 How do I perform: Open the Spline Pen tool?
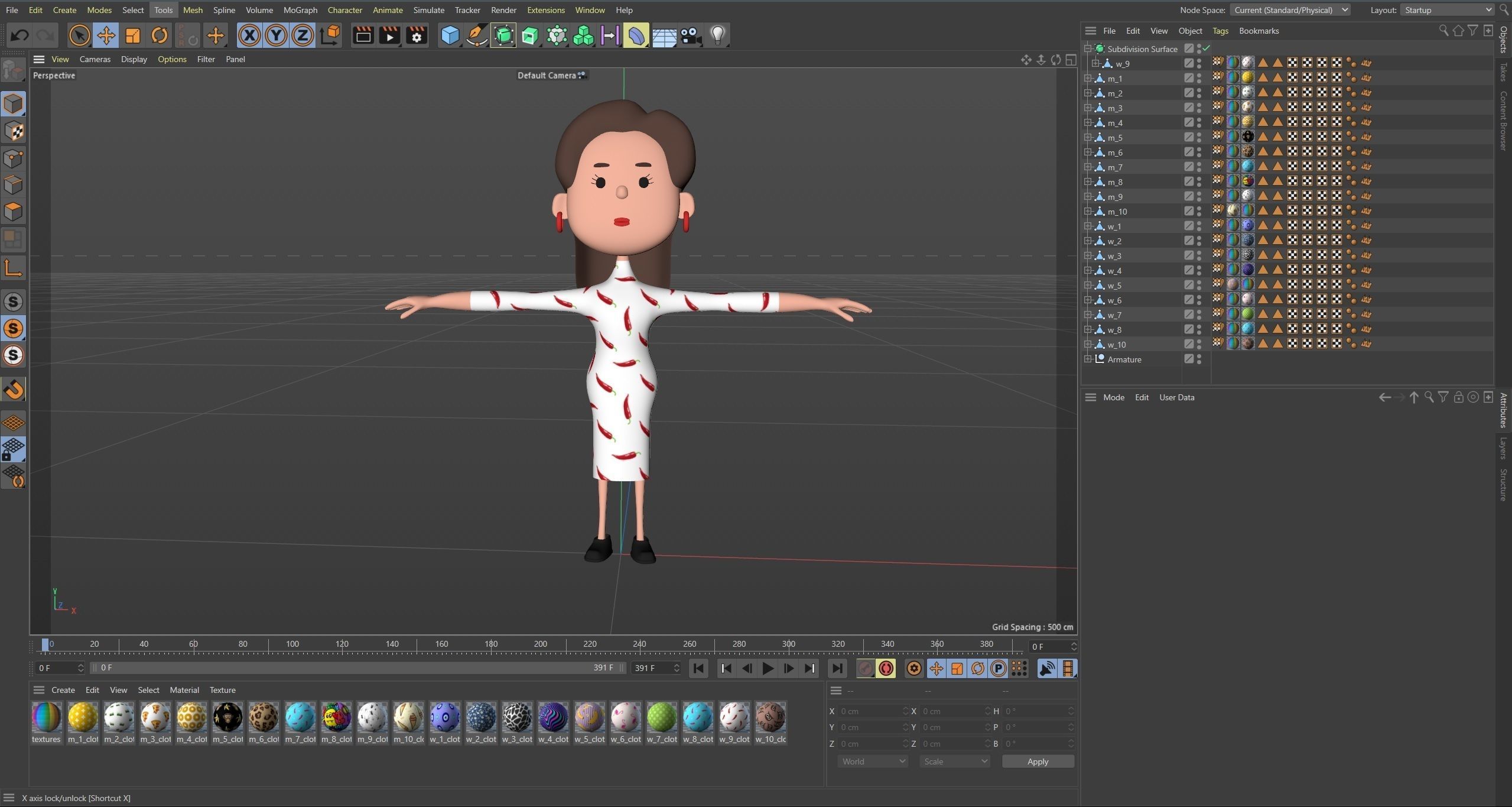[x=477, y=35]
